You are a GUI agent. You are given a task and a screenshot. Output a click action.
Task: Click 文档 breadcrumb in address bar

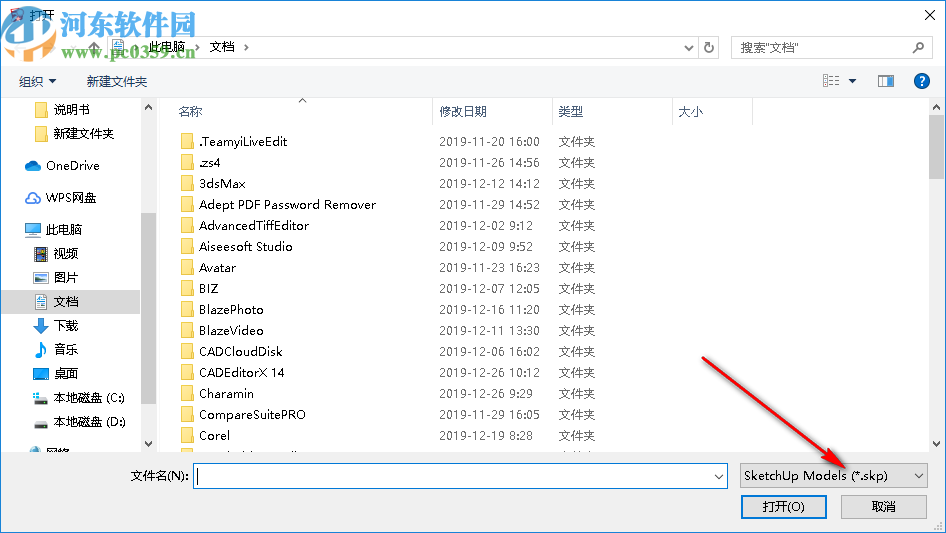(222, 47)
